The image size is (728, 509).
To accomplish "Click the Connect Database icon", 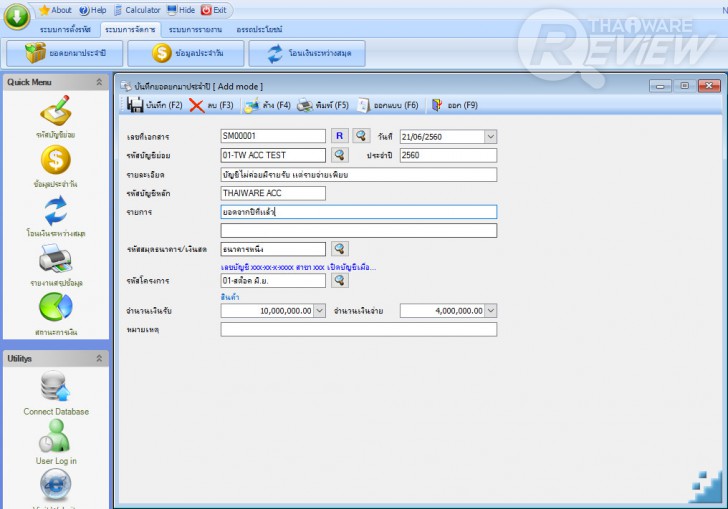I will [x=55, y=386].
